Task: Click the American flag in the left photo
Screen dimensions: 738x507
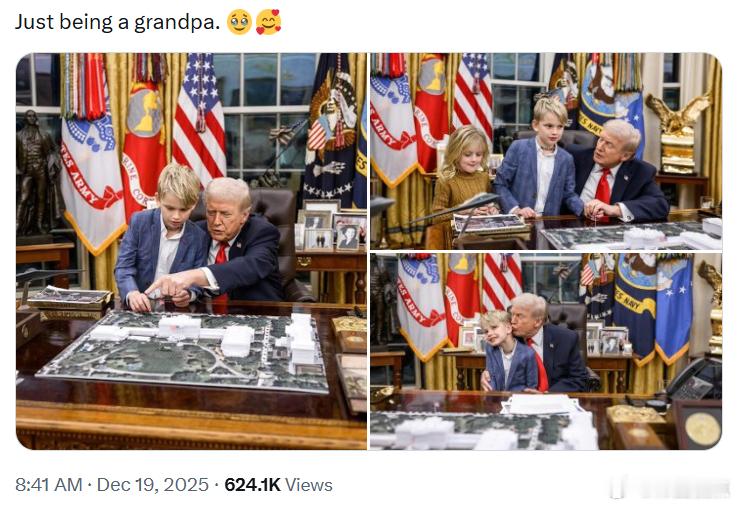Action: tap(199, 118)
